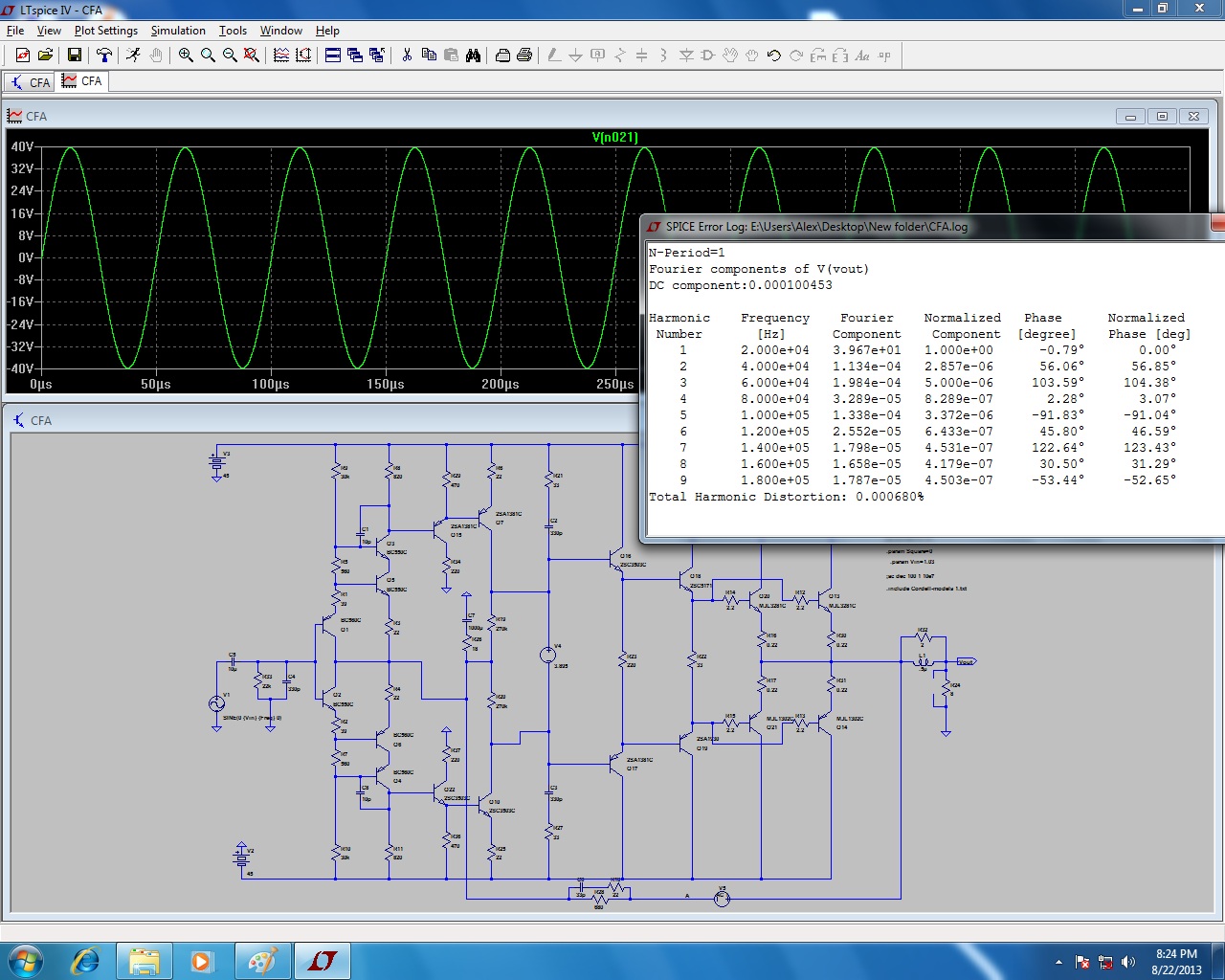Select the label net tool
This screenshot has height=980, width=1225.
(x=598, y=56)
